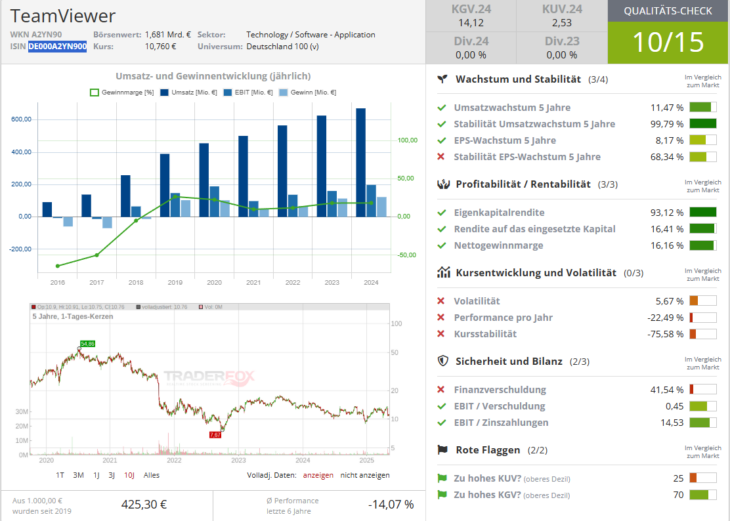Click the WKN A2YN90 text

[36, 34]
